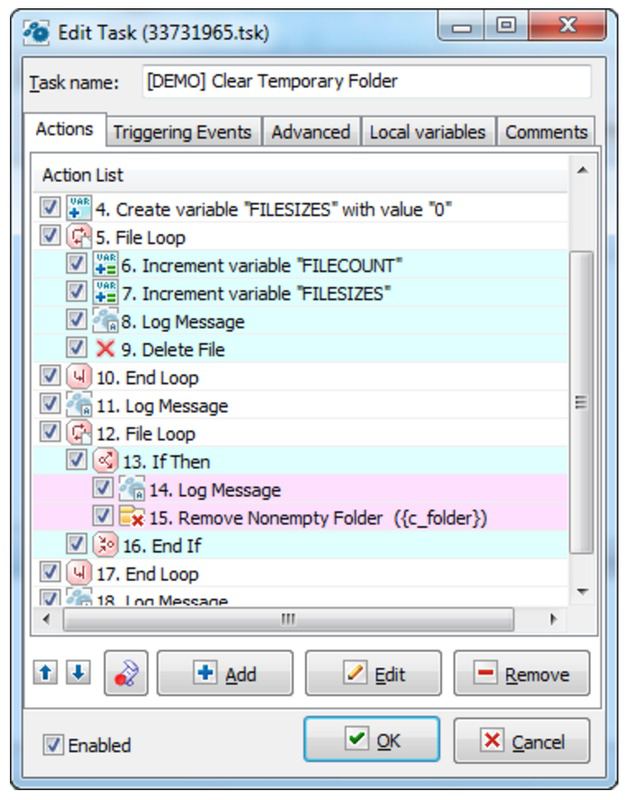Image resolution: width=630 pixels, height=800 pixels.
Task: Toggle checkbox for 16. End If
Action: [x=77, y=545]
